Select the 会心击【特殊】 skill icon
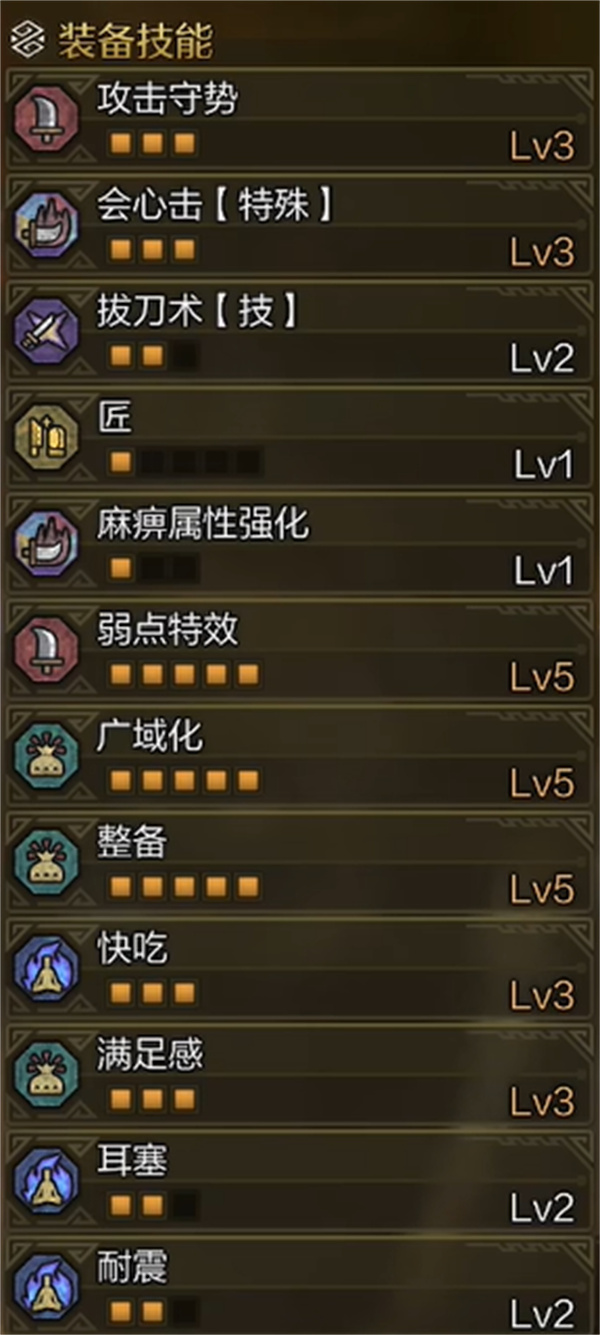The width and height of the screenshot is (600, 1335). point(46,226)
